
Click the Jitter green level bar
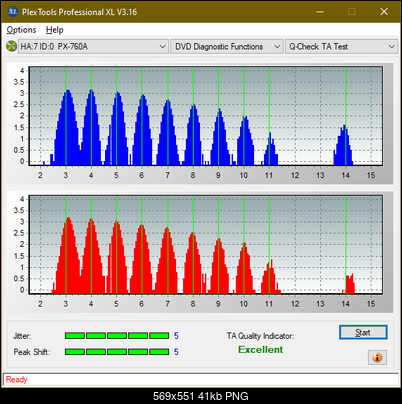117,336
